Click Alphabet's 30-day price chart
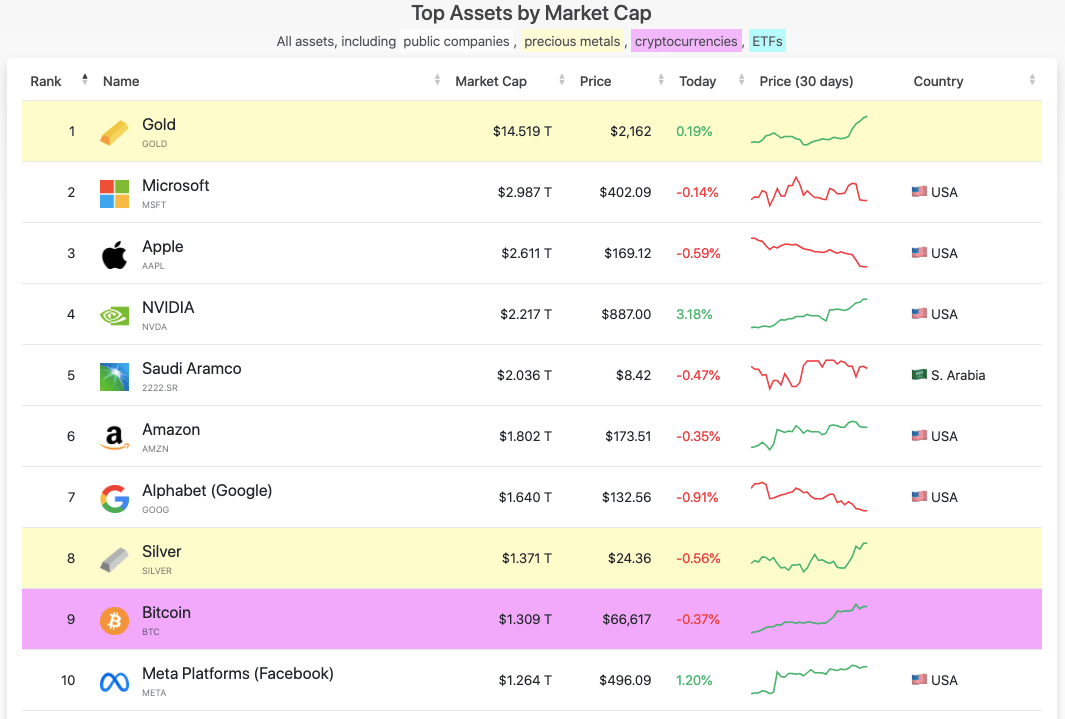The width and height of the screenshot is (1065, 719). pos(809,497)
